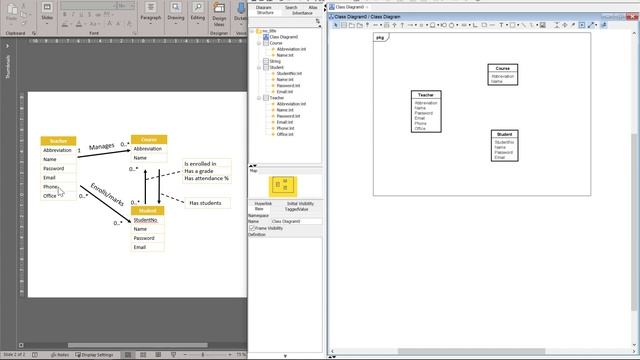Collapse the Student node in model tree
Image resolution: width=640 pixels, height=360 pixels.
[259, 67]
